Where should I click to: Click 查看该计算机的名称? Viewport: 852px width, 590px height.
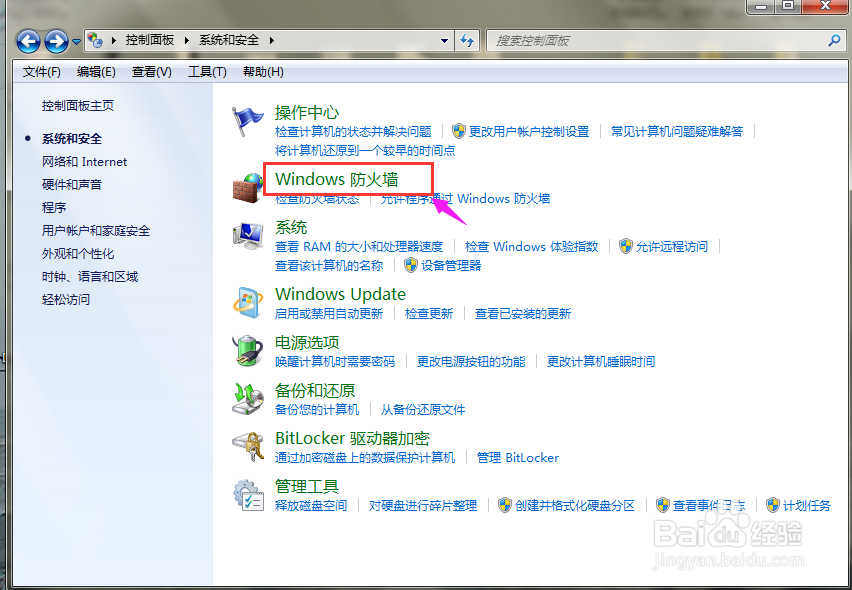point(329,266)
